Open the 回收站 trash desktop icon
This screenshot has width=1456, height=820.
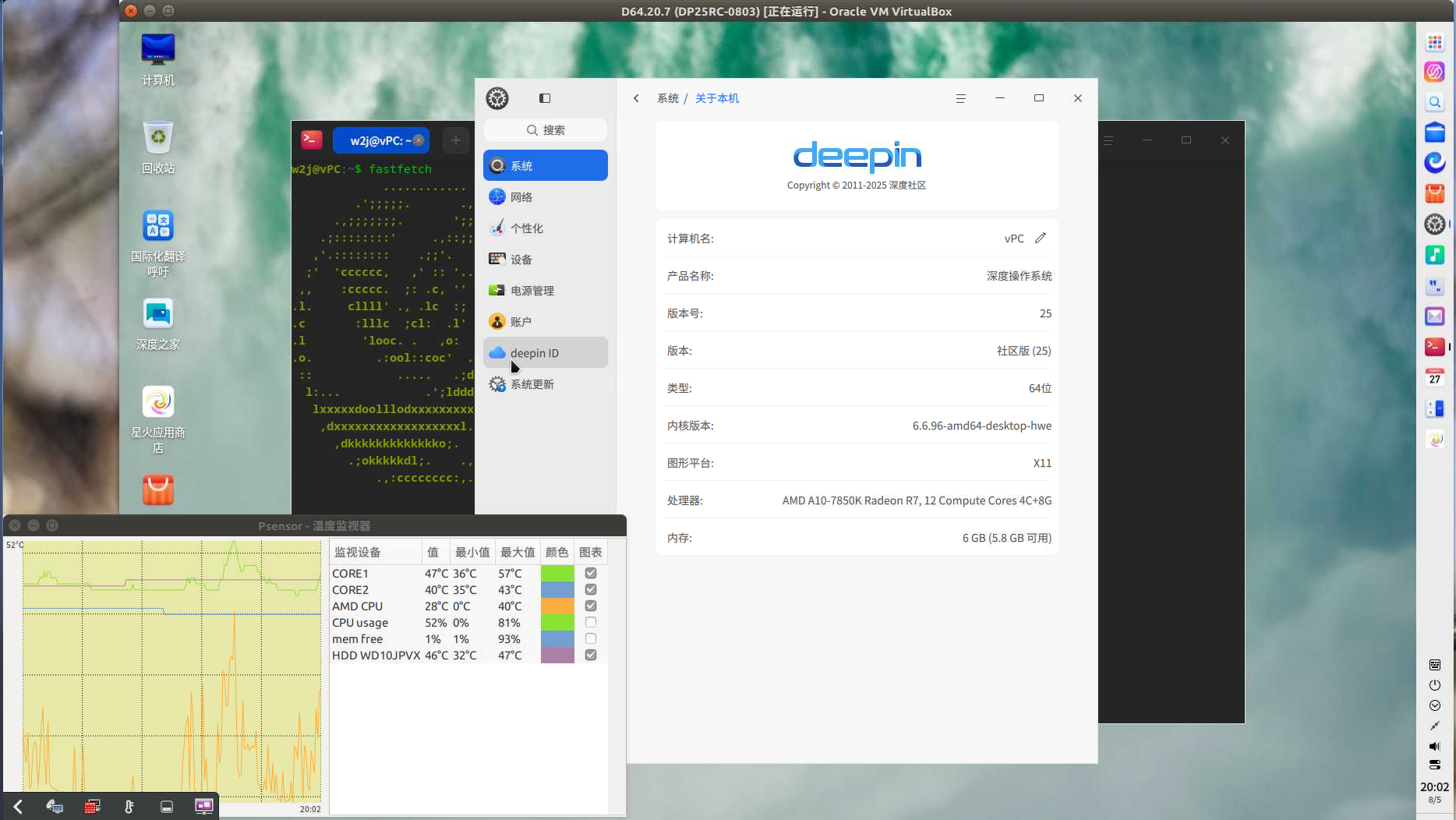click(x=158, y=147)
